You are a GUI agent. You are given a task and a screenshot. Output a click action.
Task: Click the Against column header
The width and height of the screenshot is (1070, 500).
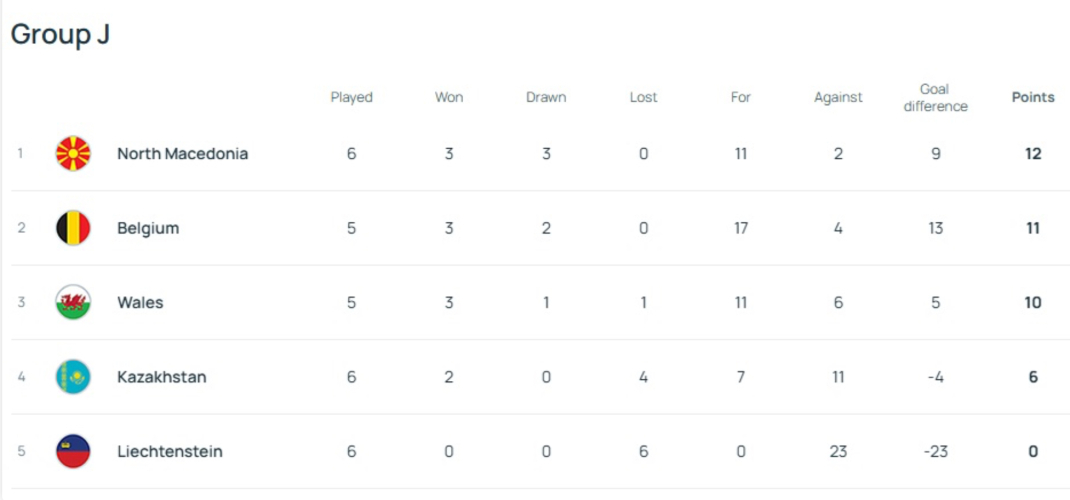(x=838, y=97)
